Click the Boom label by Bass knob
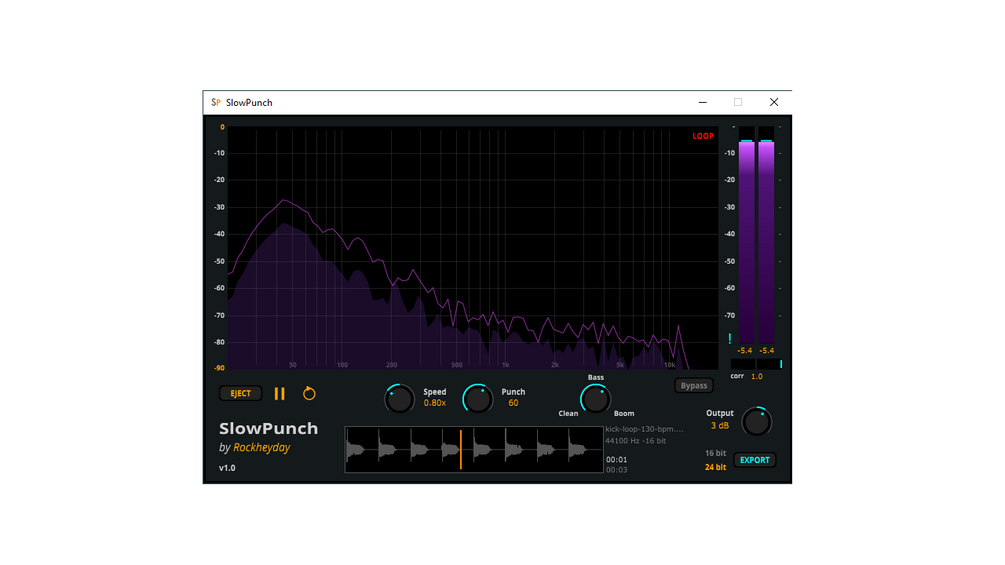 [x=624, y=413]
